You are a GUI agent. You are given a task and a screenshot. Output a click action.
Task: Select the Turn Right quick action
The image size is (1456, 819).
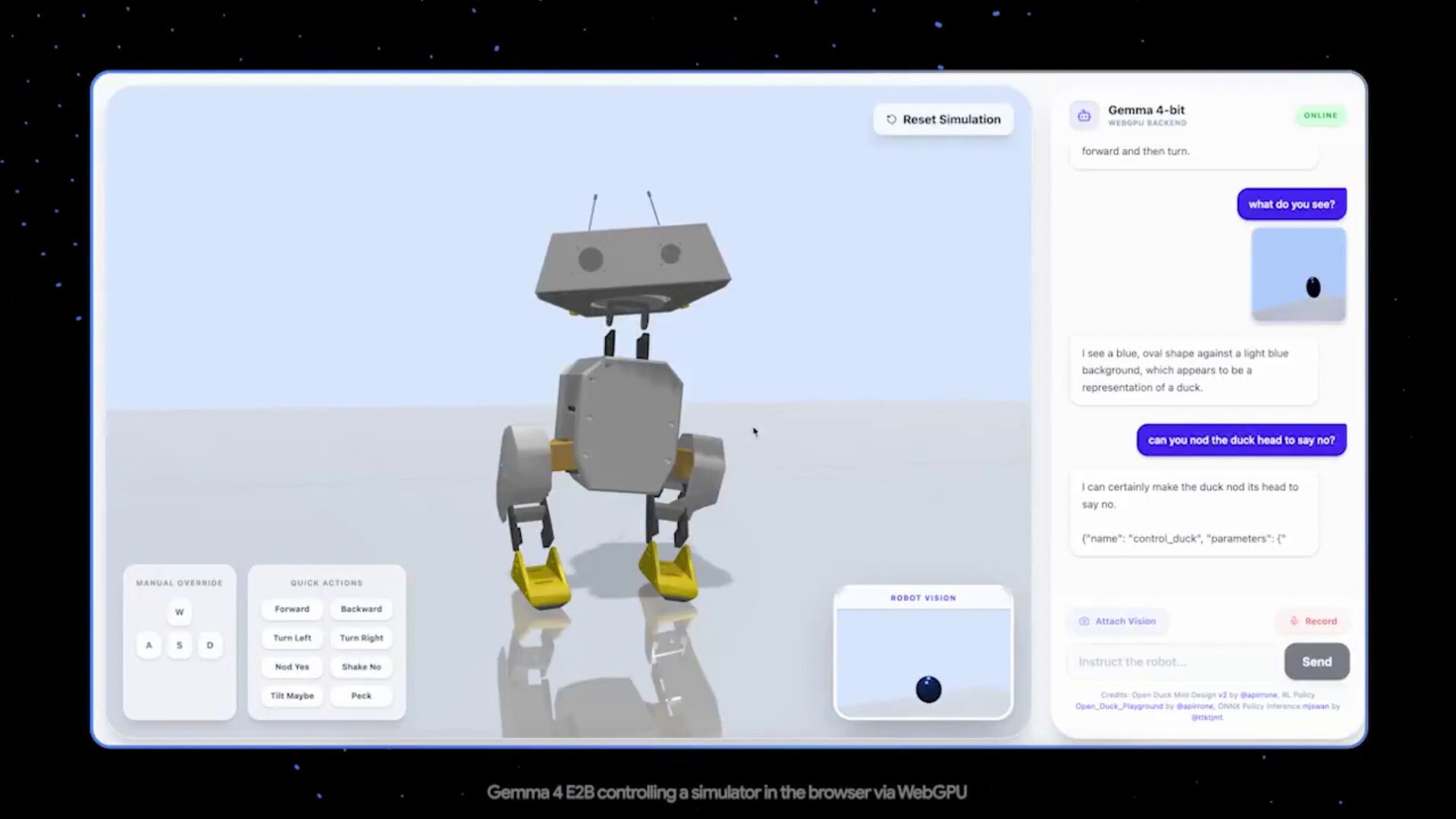pos(361,638)
